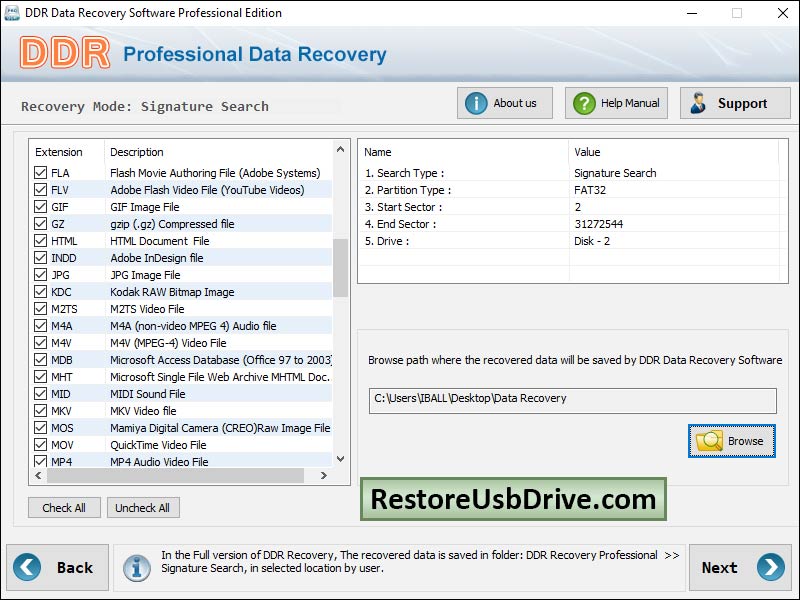This screenshot has width=800, height=600.
Task: Toggle the MID sound file checkbox
Action: pos(40,393)
